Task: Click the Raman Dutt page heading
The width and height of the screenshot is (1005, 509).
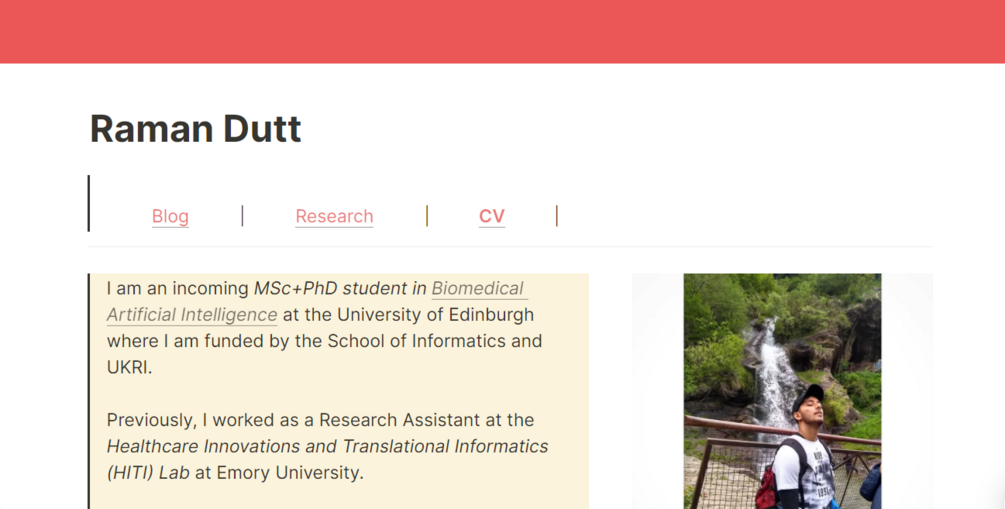Action: click(196, 129)
